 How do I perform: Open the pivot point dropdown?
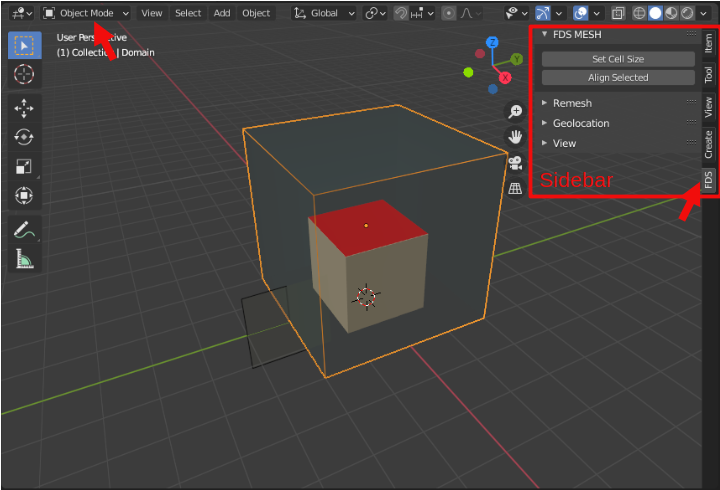[375, 13]
